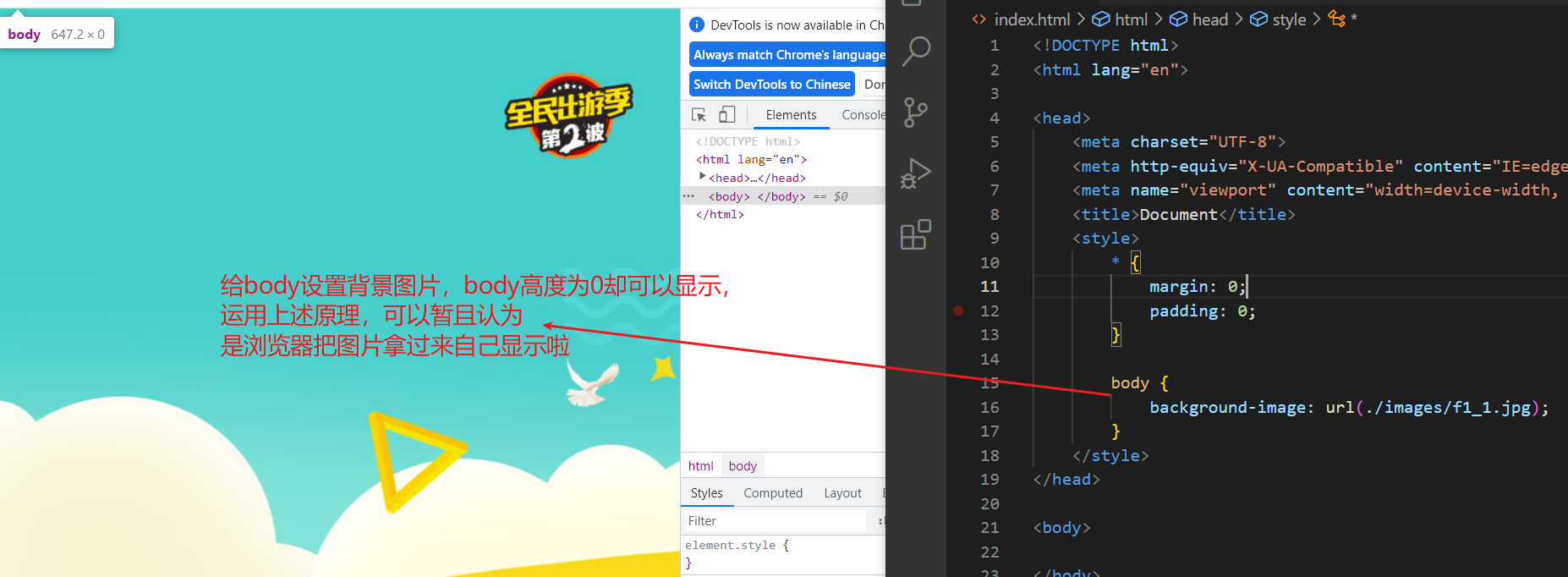Click the style item in editor breadcrumb
Viewport: 1568px width, 577px height.
point(1278,19)
